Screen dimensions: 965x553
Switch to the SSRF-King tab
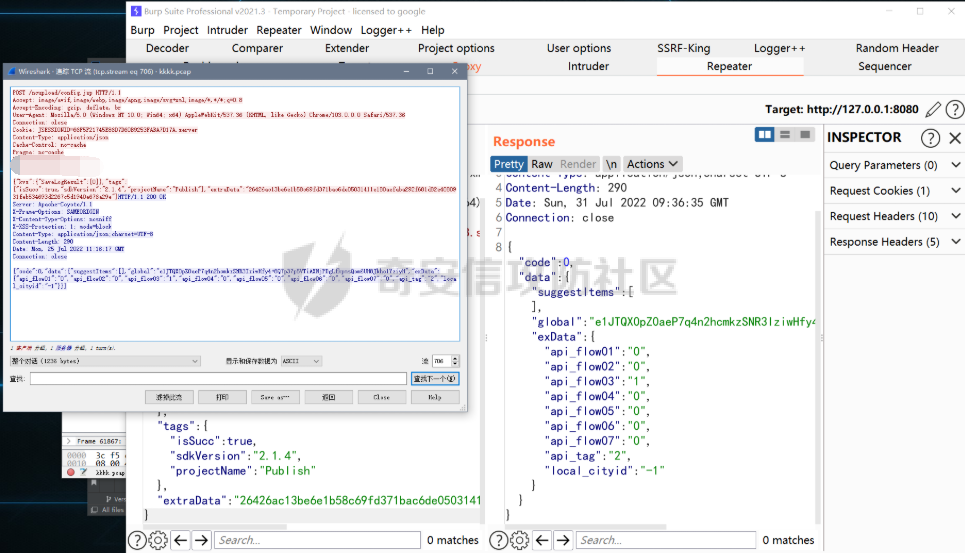684,48
